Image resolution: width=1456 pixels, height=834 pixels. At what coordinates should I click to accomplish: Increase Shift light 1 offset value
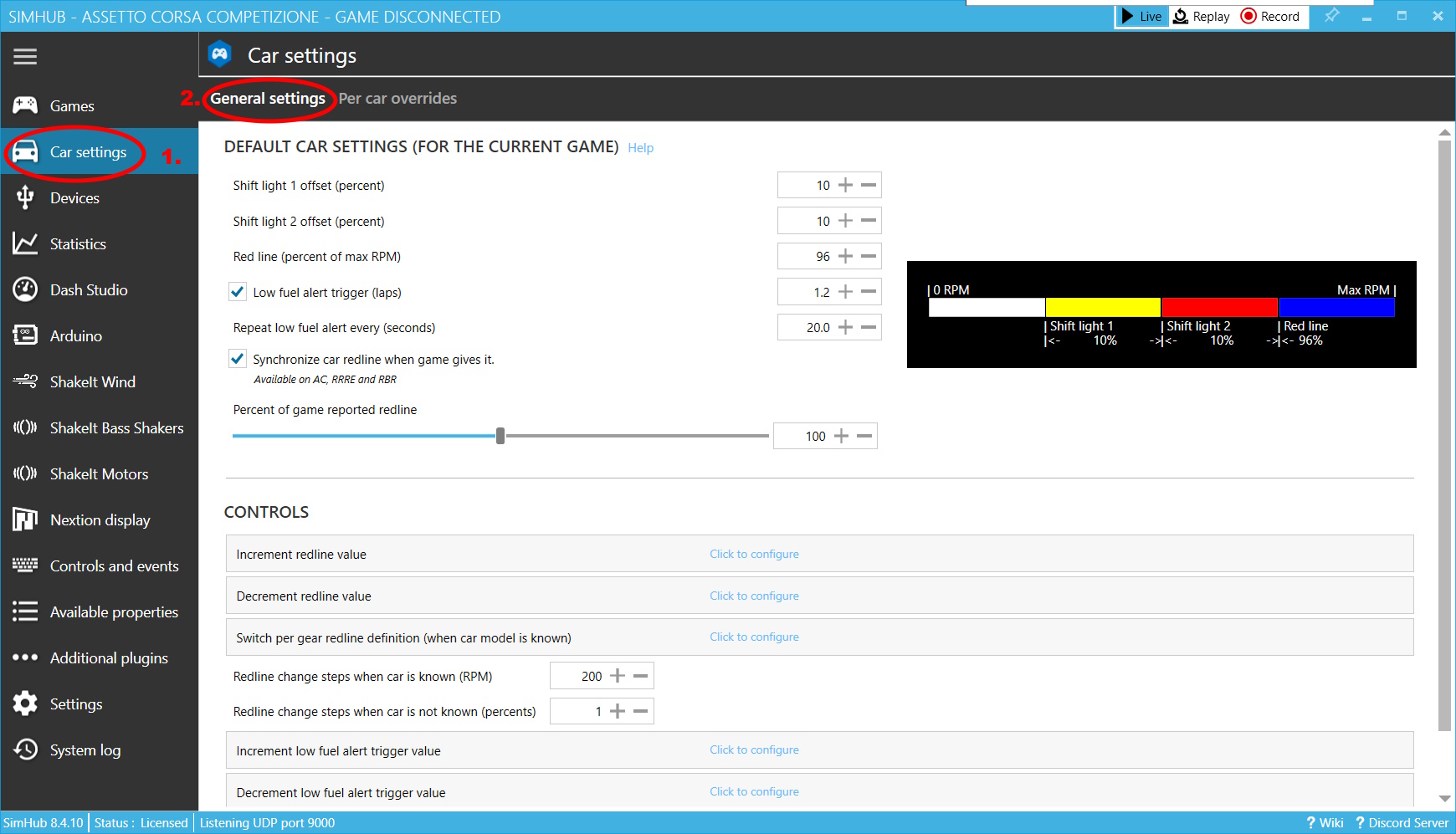tap(846, 185)
